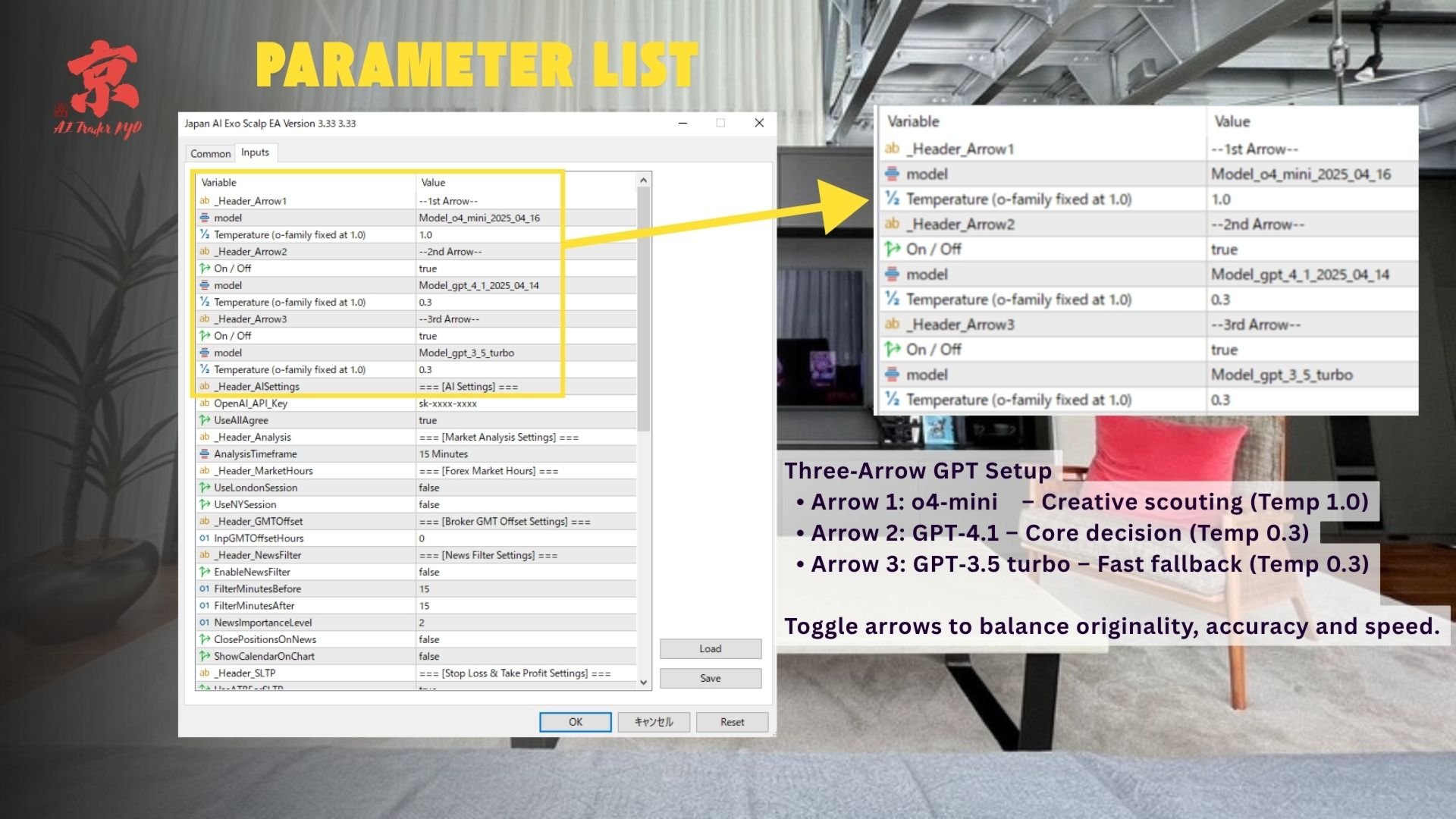Click the OK button
Viewport: 1456px width, 819px height.
576,722
